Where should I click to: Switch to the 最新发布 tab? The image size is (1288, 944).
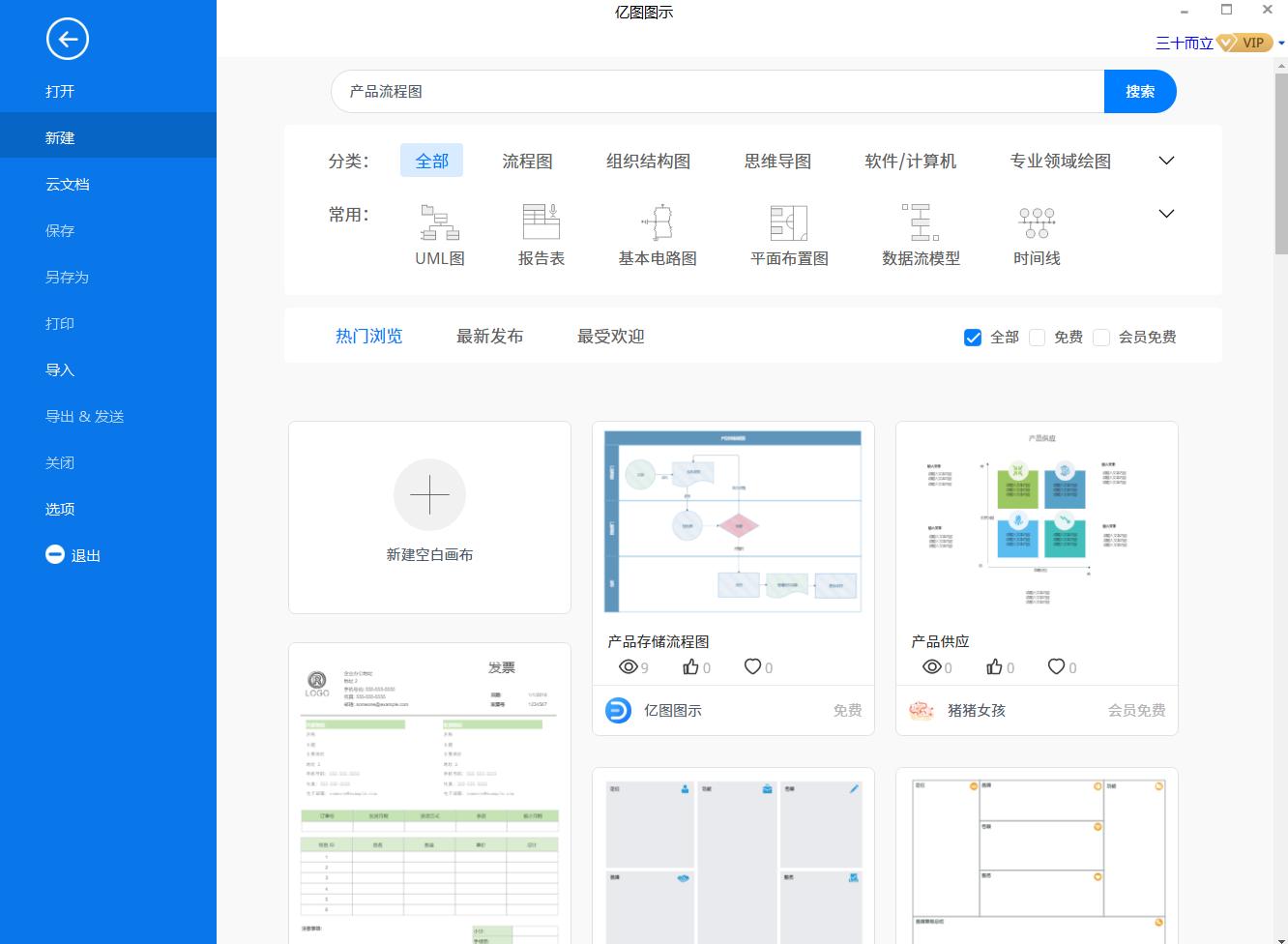[x=488, y=337]
